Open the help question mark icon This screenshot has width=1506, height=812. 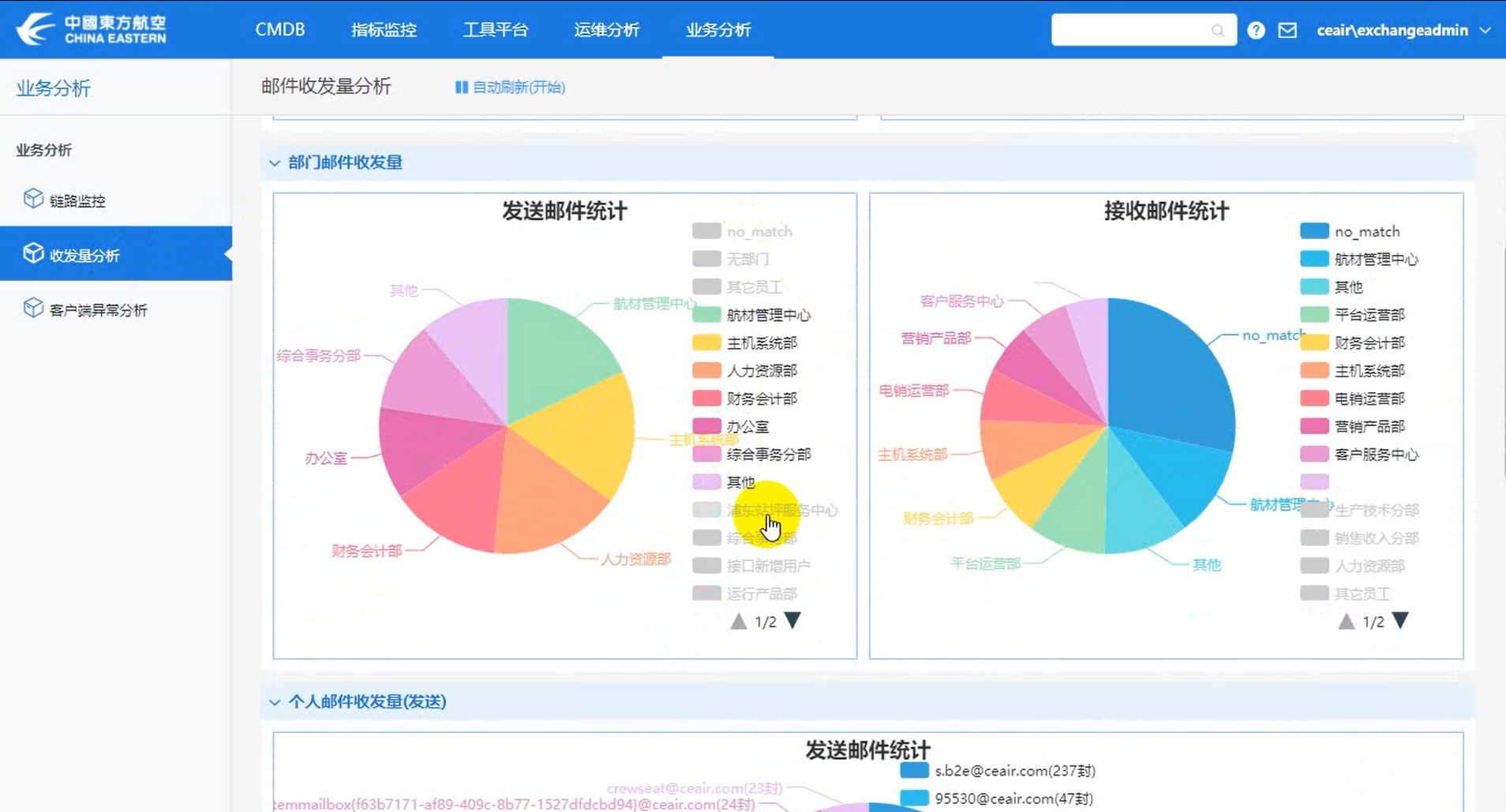tap(1256, 30)
